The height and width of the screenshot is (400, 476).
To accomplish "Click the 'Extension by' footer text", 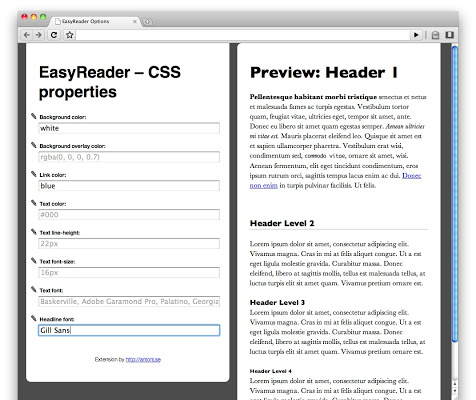I will (109, 359).
